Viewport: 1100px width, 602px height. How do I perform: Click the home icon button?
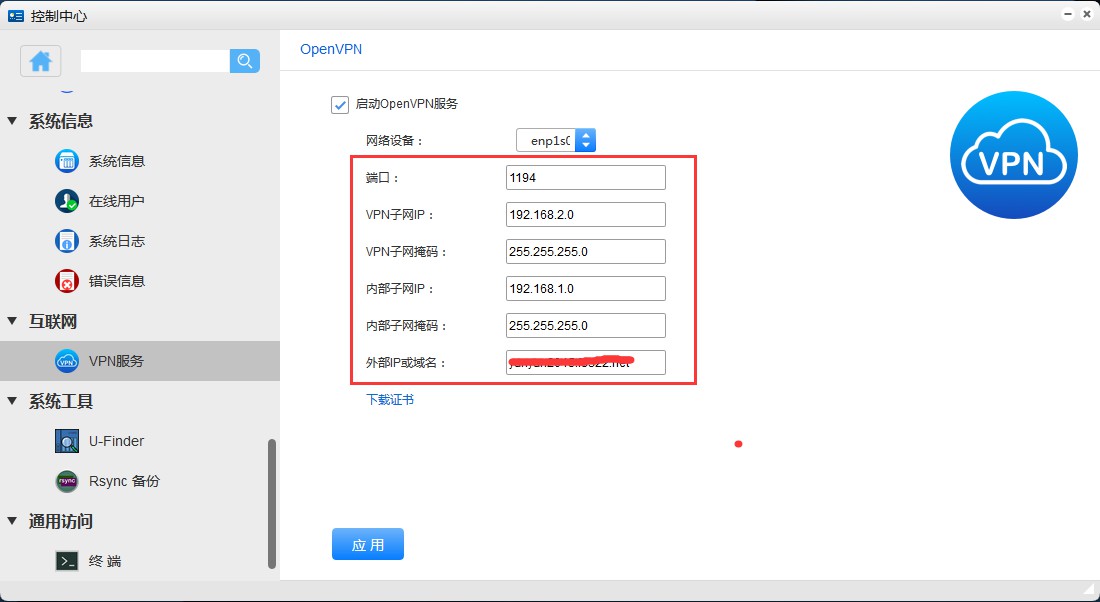pos(41,61)
